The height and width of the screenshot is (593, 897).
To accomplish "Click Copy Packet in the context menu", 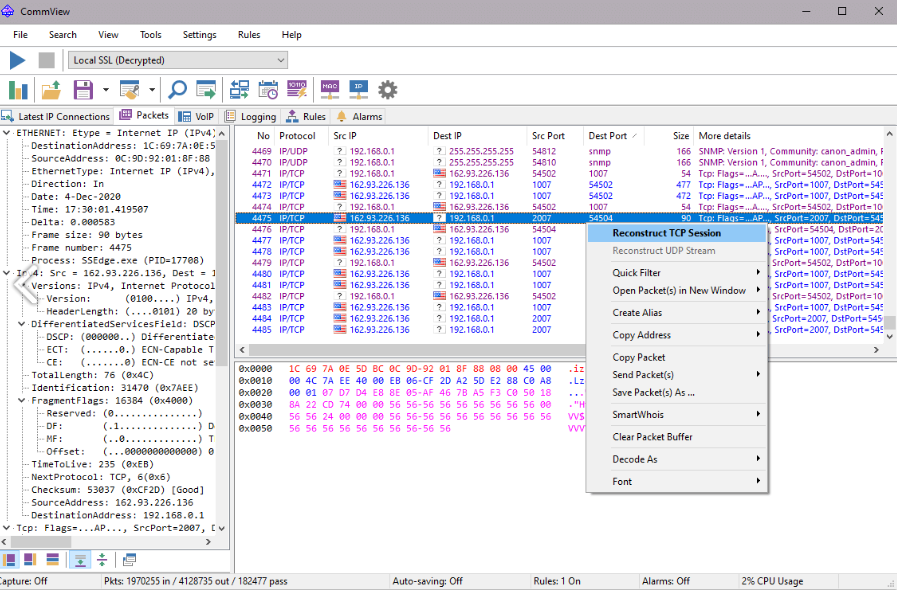I will [638, 357].
